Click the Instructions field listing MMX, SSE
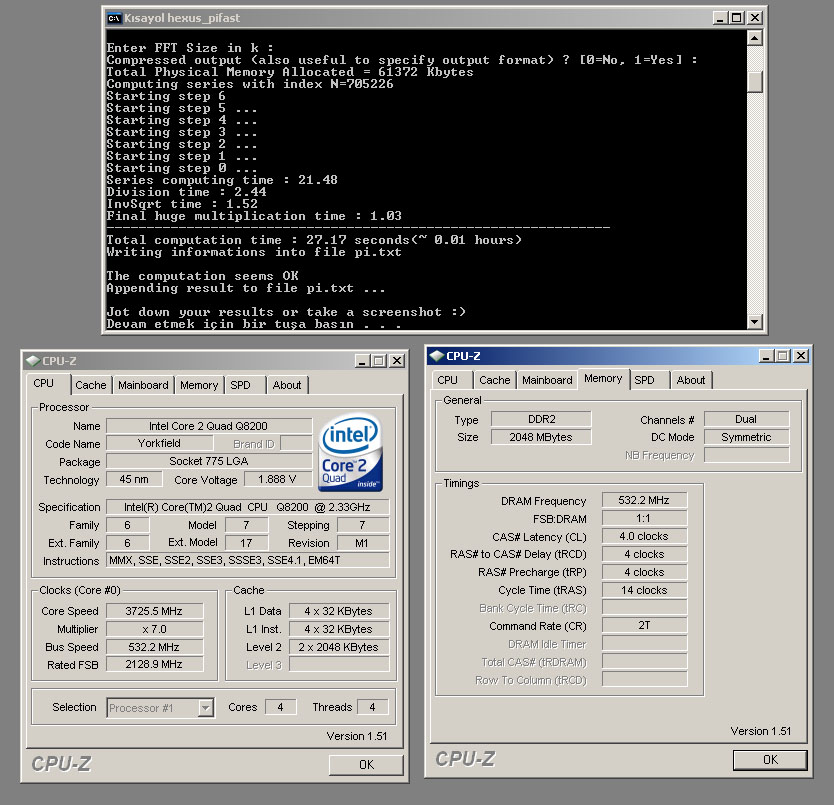The image size is (834, 805). [247, 560]
